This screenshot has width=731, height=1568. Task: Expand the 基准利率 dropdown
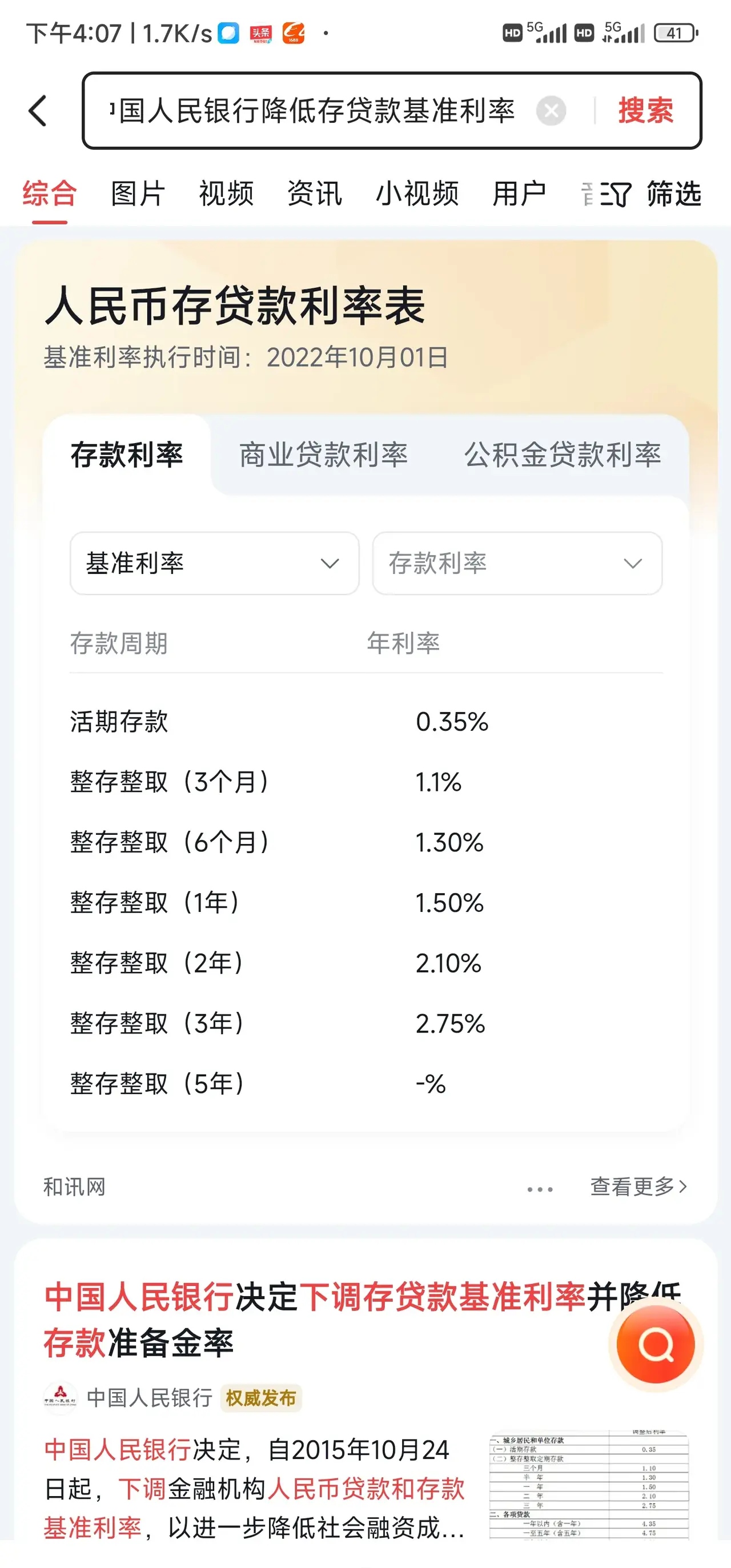click(x=214, y=563)
